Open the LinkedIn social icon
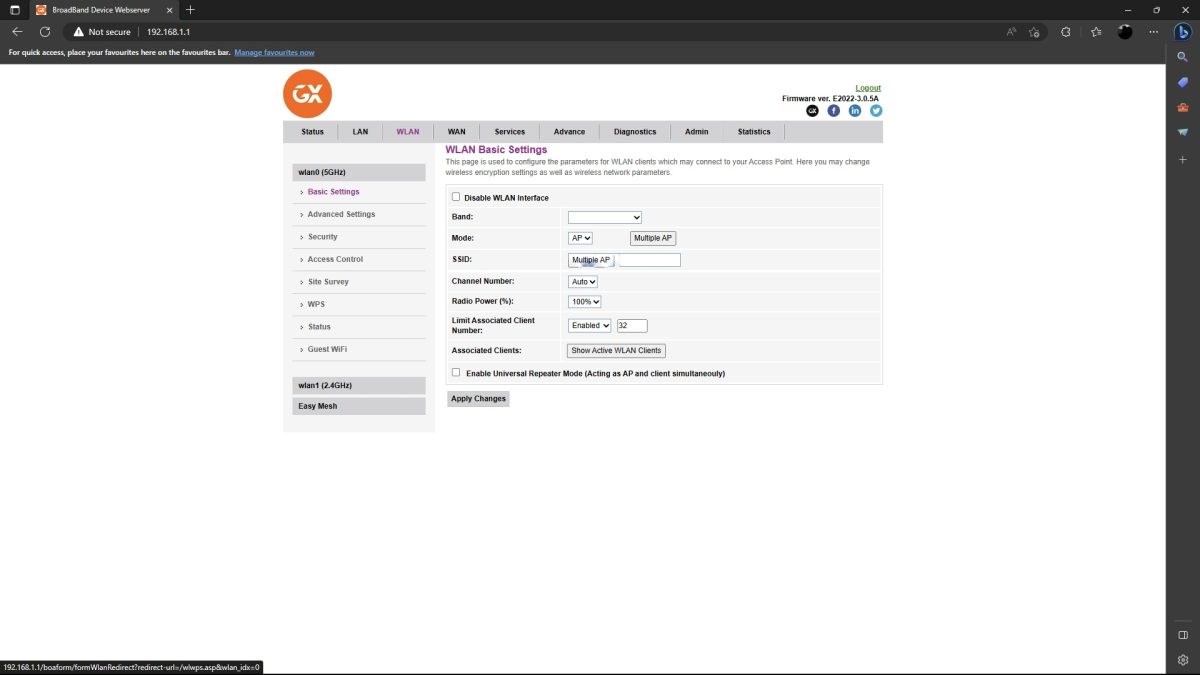This screenshot has height=675, width=1200. (855, 111)
